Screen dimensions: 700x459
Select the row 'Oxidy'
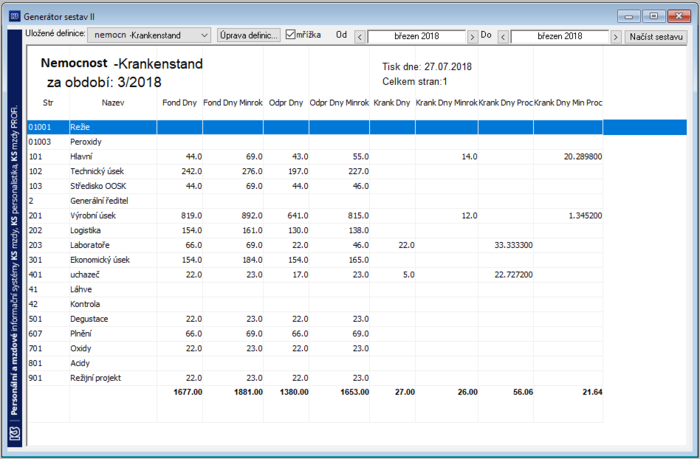[315, 348]
